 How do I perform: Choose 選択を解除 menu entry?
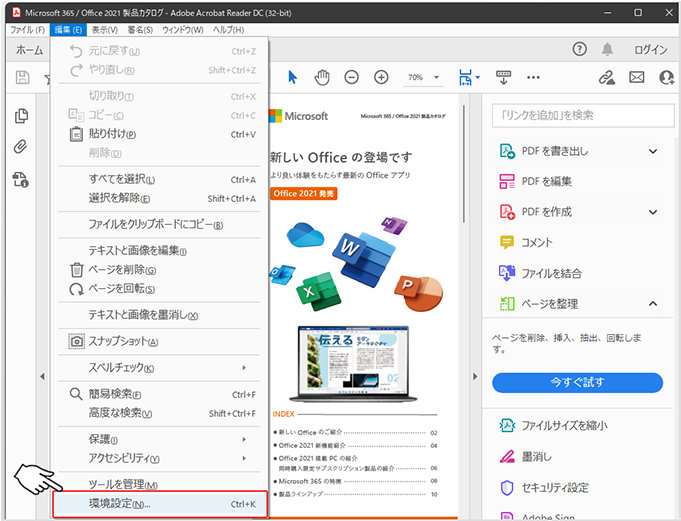159,198
